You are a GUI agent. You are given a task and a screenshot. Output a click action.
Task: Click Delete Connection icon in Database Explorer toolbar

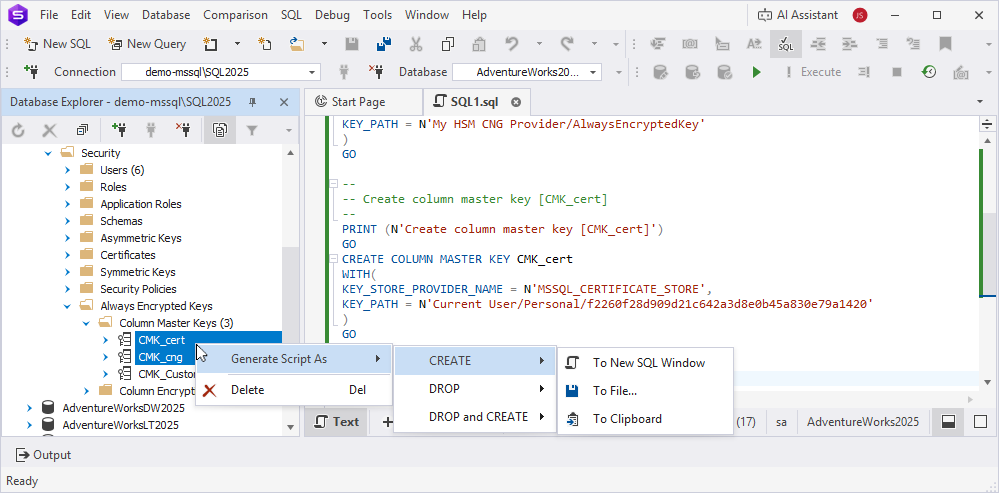(x=183, y=131)
